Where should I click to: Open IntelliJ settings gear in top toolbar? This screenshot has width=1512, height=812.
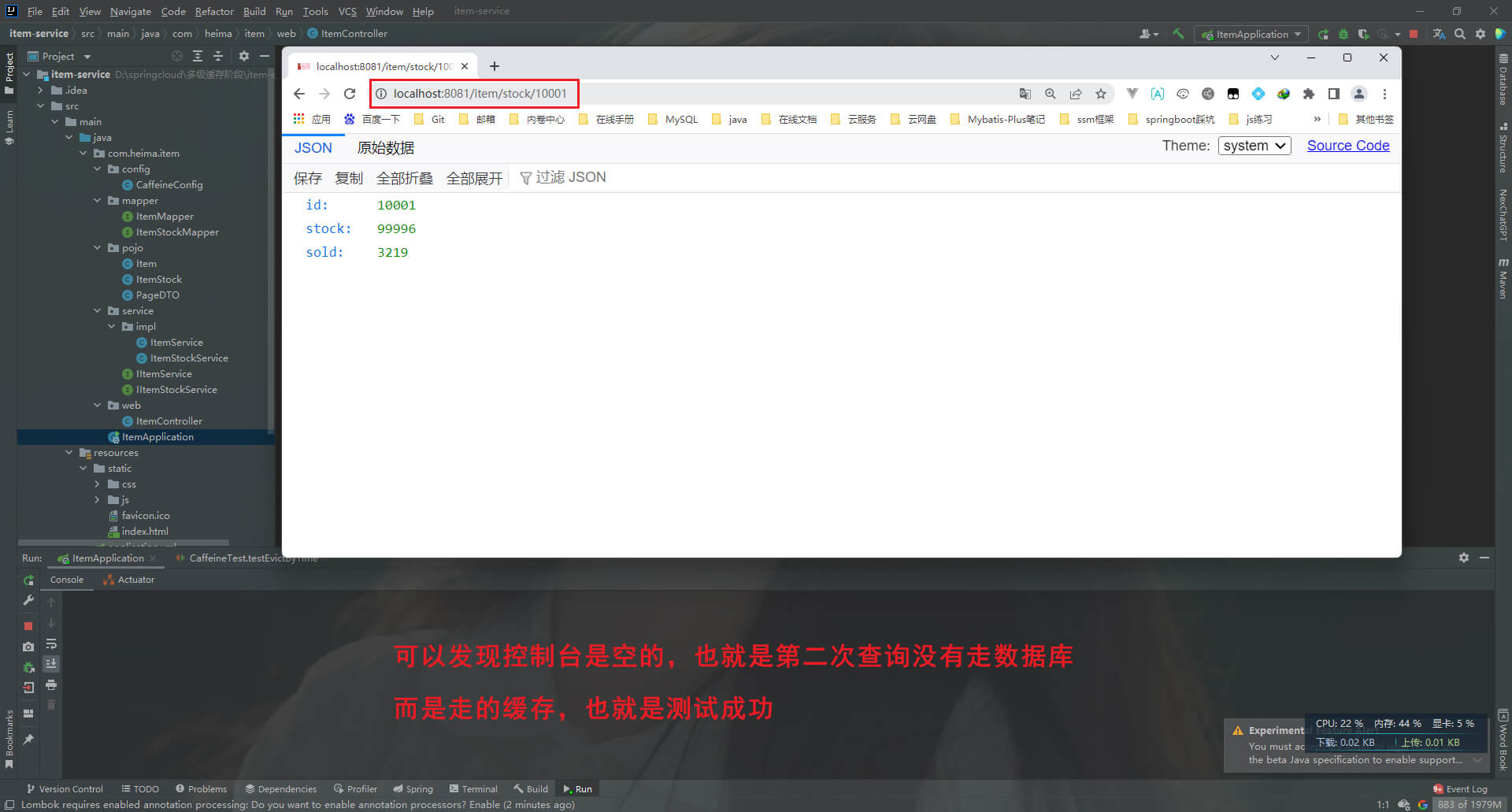[x=1480, y=34]
